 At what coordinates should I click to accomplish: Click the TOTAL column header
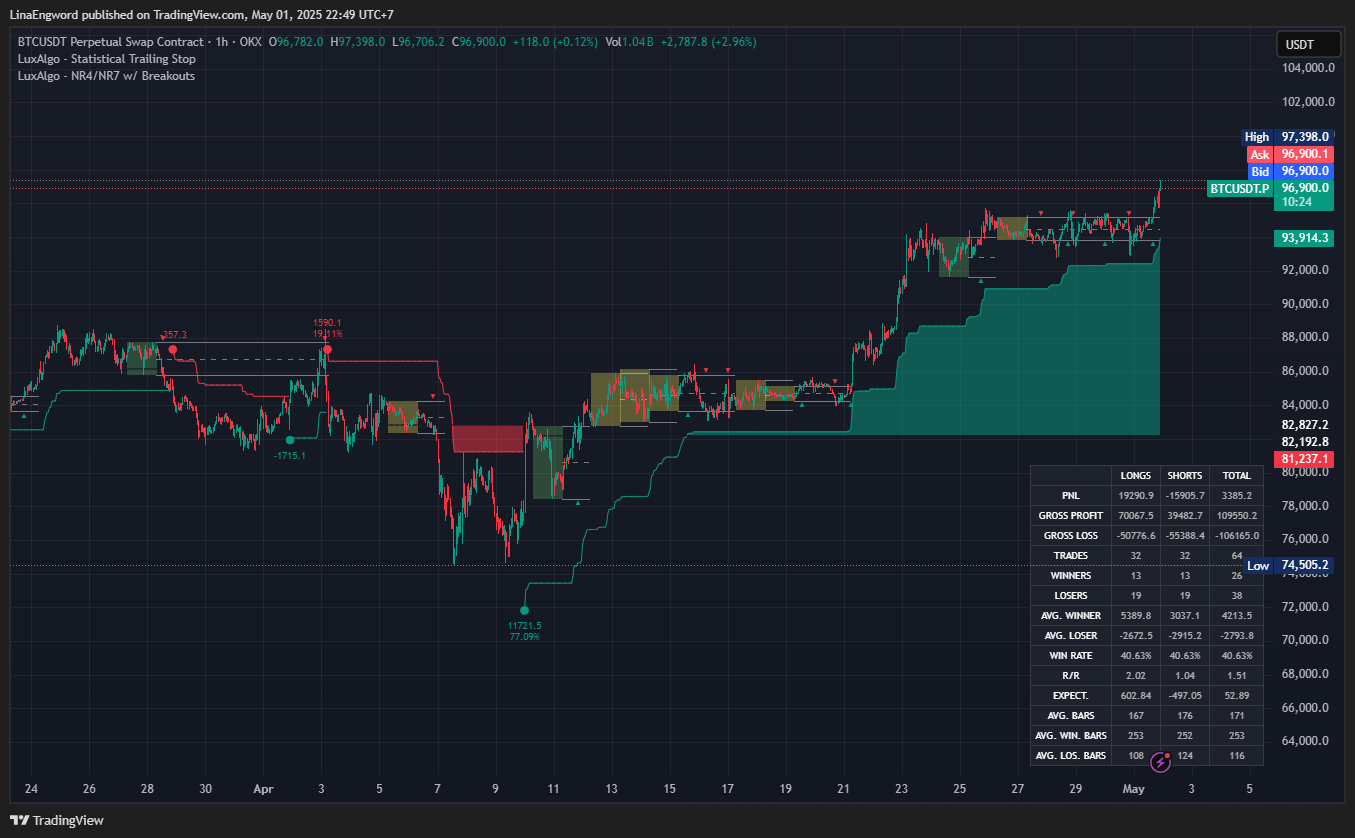click(1236, 476)
